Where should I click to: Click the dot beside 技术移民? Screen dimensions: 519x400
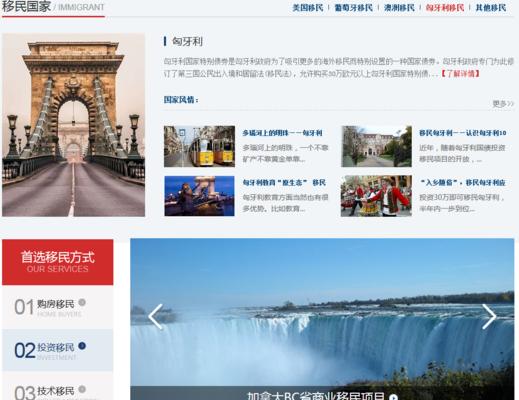82,389
